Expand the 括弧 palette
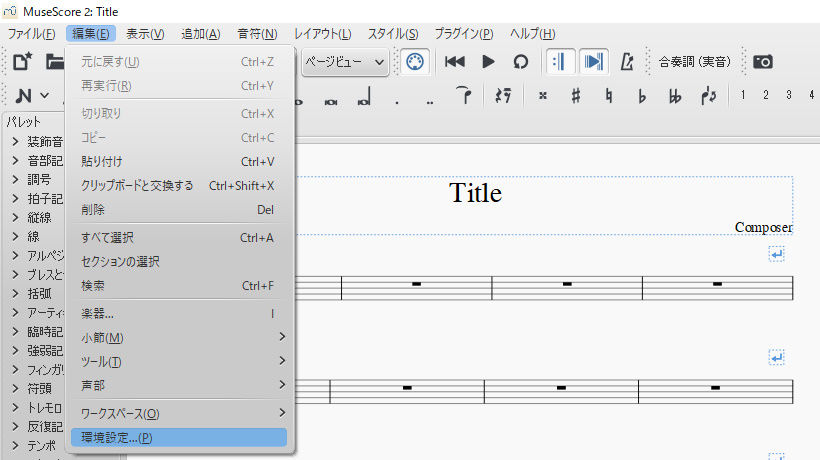The image size is (820, 460). tap(15, 293)
